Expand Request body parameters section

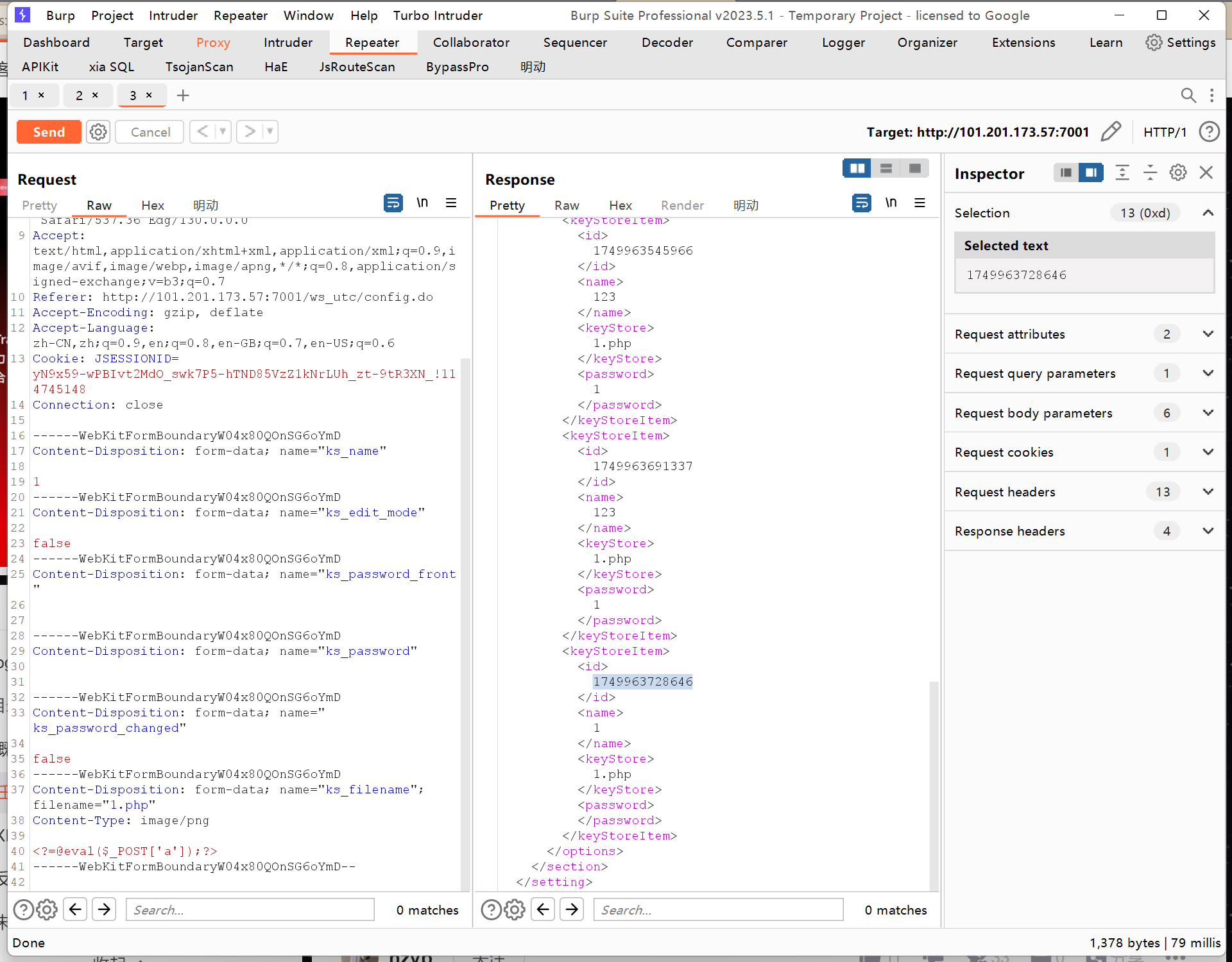click(1208, 413)
